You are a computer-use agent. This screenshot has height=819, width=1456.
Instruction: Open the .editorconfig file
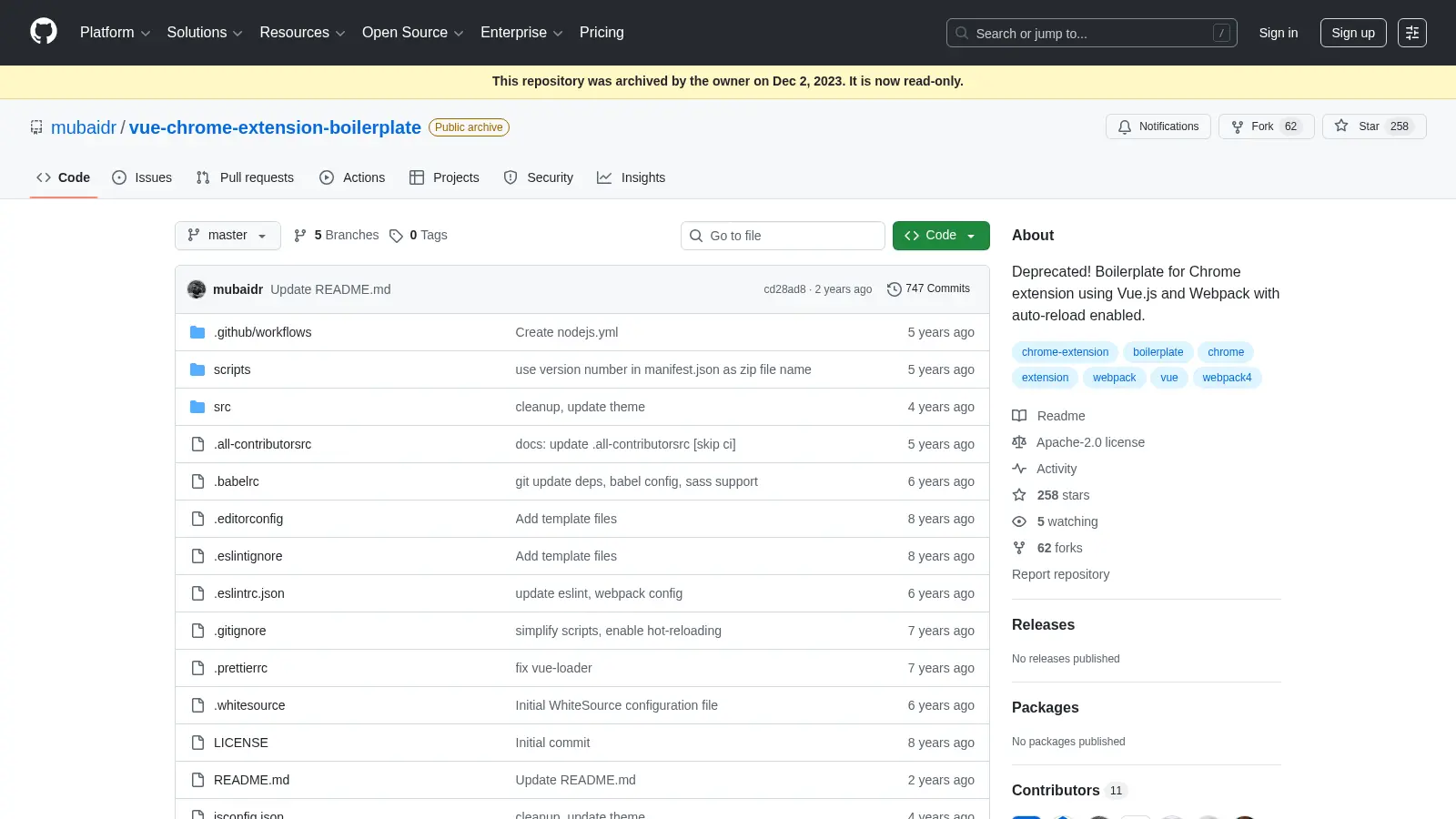tap(248, 519)
